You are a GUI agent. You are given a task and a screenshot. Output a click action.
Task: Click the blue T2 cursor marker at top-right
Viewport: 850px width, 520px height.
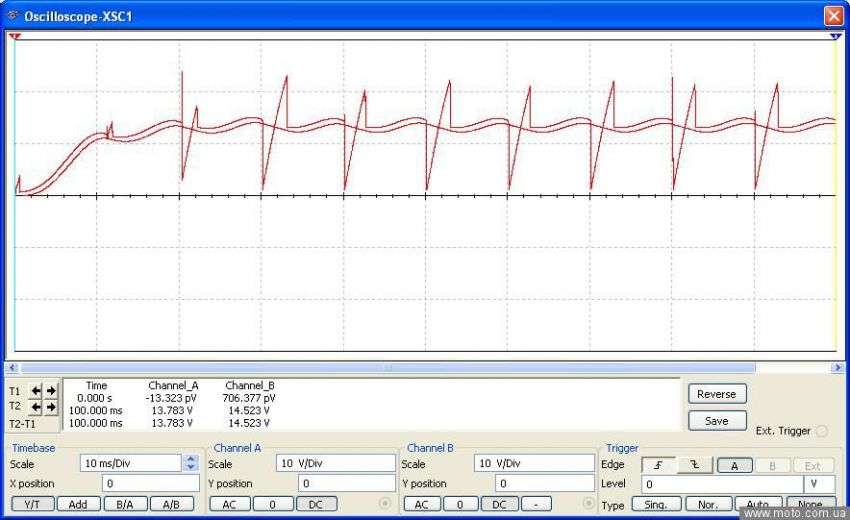(x=835, y=36)
